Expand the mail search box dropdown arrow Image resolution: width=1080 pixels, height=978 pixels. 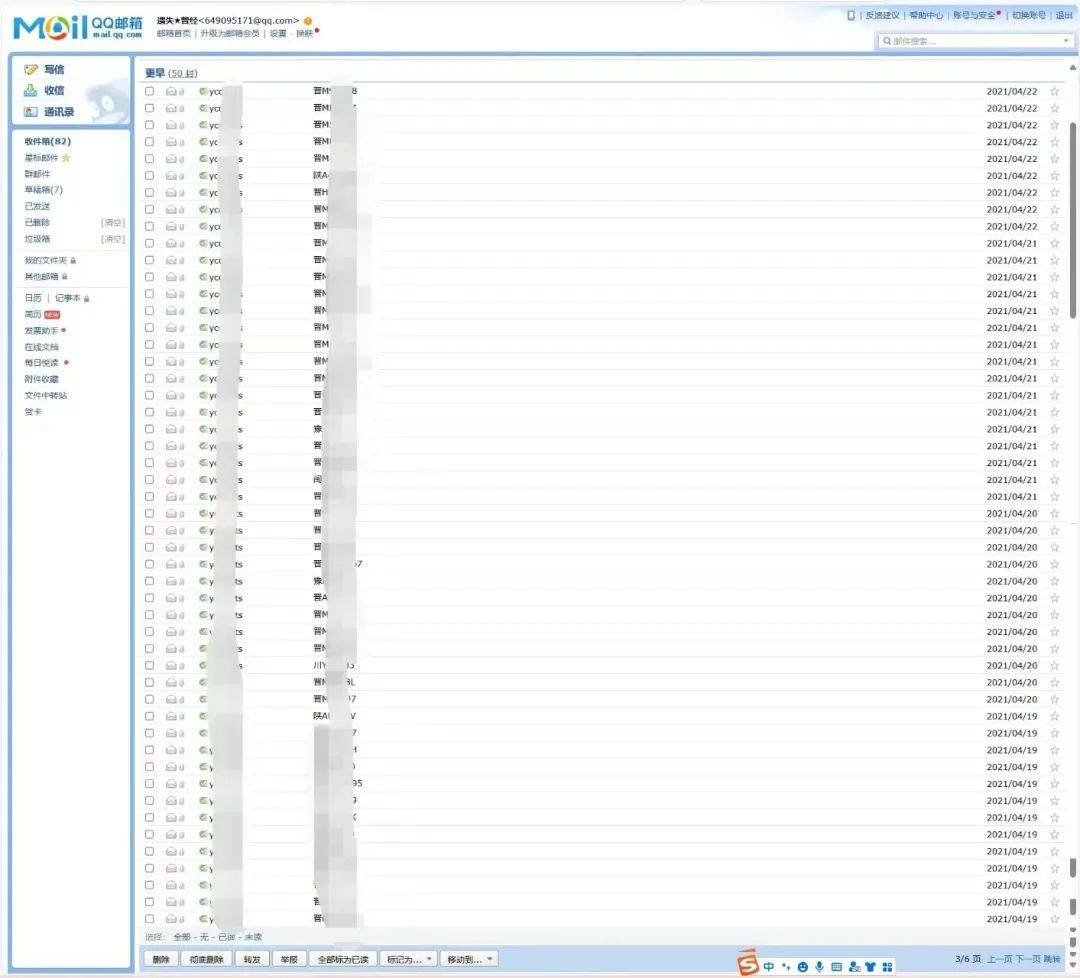1066,41
